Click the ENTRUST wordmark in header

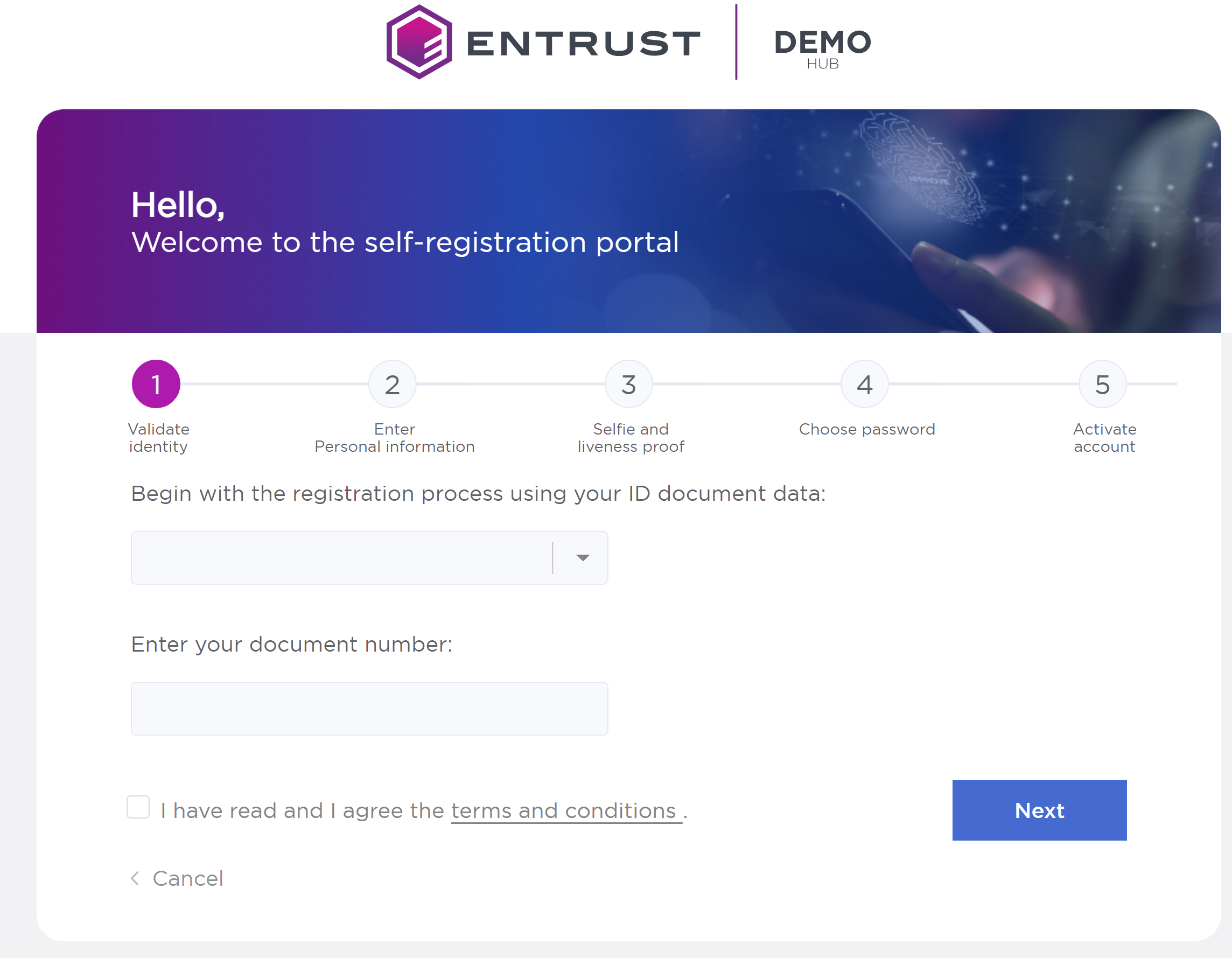(583, 44)
